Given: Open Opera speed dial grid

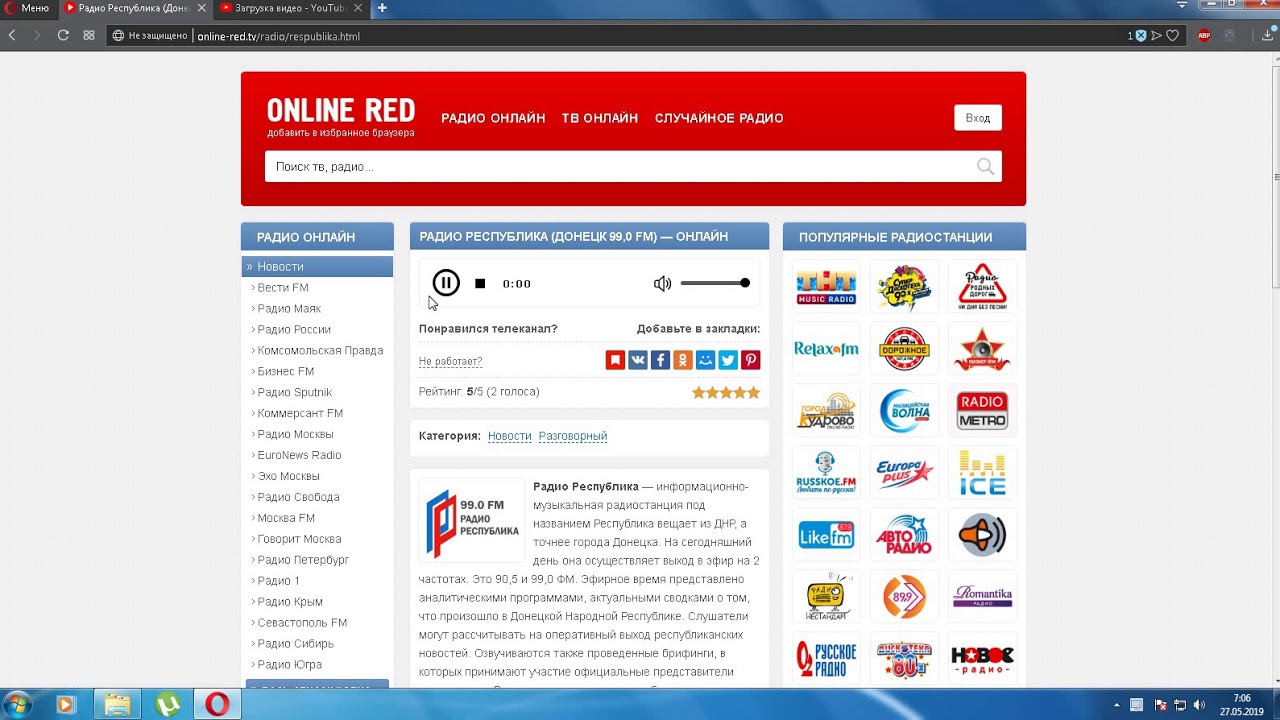Looking at the screenshot, I should coord(89,35).
